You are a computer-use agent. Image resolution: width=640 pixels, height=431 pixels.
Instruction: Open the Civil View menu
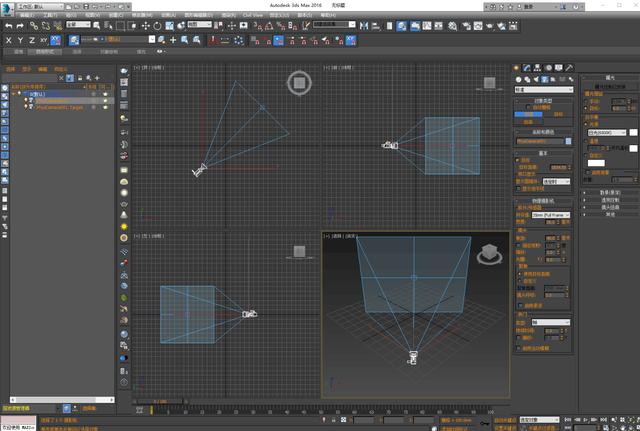[253, 15]
